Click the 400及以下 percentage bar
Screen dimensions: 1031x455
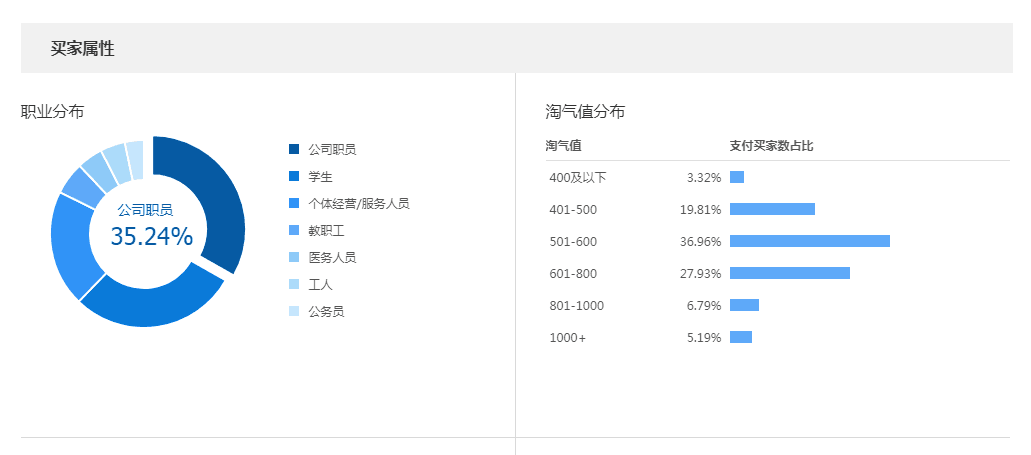[737, 177]
